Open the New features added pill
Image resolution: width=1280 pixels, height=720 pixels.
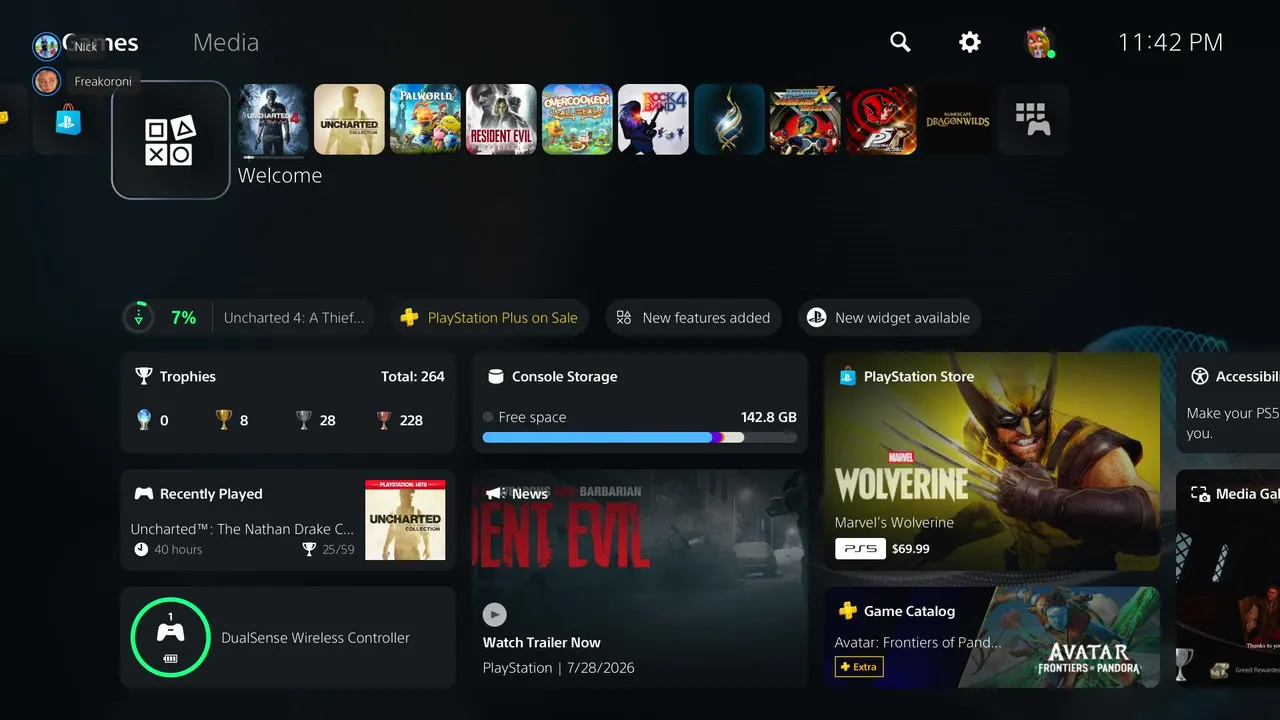(693, 317)
